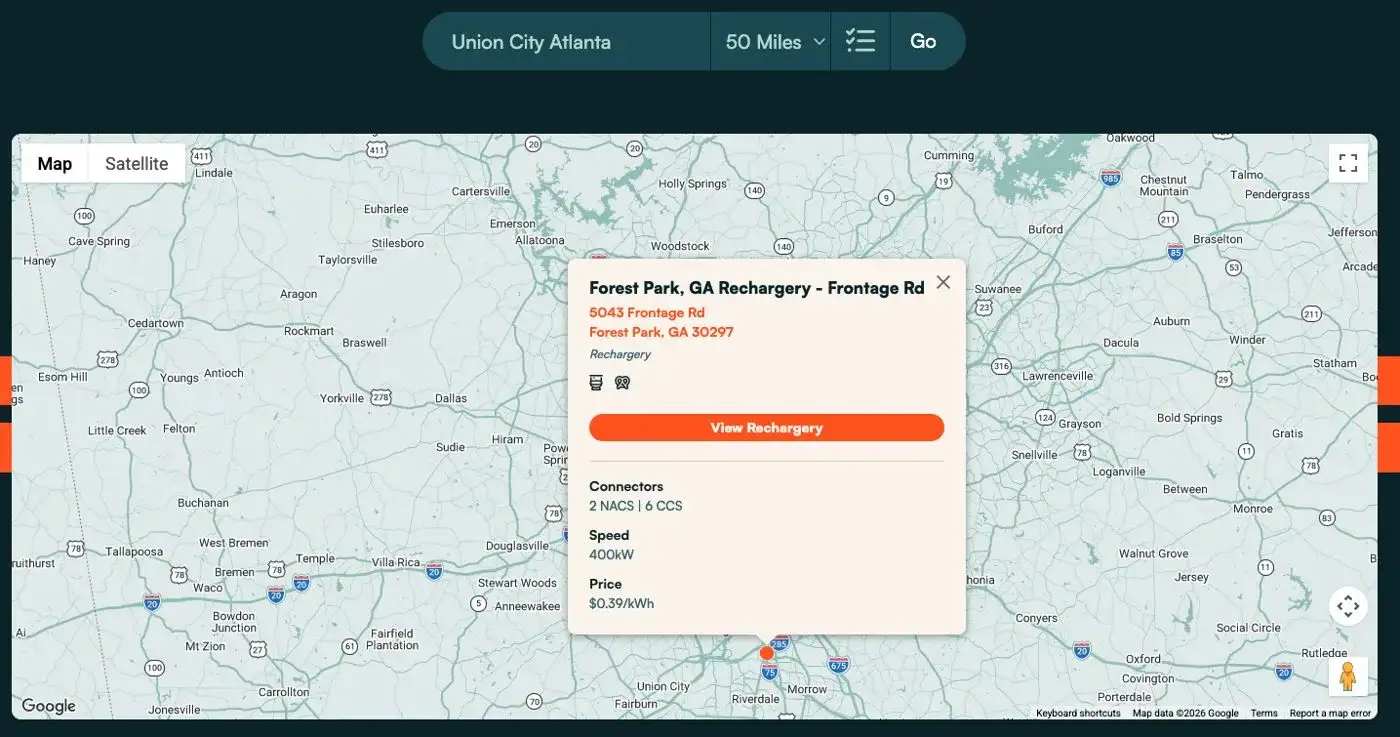
Task: Toggle fullscreen map view
Action: tap(1348, 163)
